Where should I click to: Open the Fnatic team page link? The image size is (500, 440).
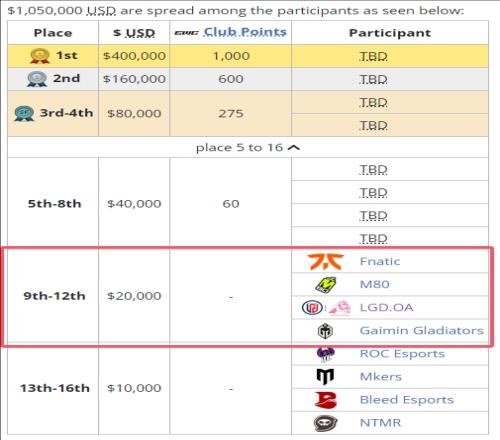(x=380, y=261)
